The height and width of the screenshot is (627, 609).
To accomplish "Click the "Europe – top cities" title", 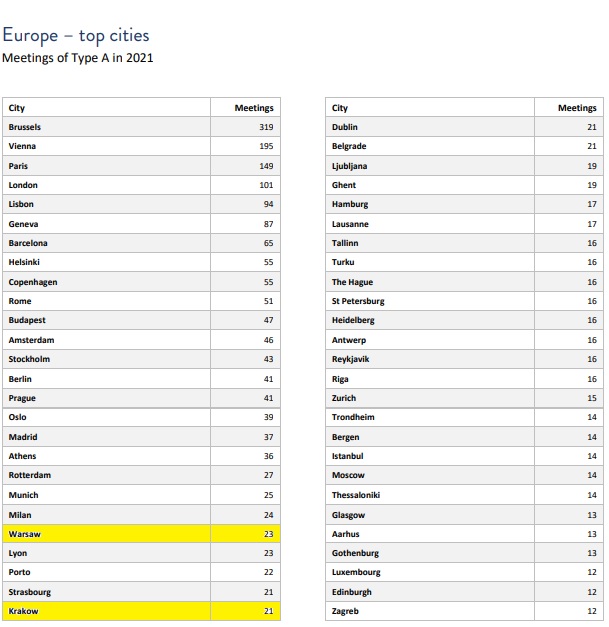I will pyautogui.click(x=76, y=36).
